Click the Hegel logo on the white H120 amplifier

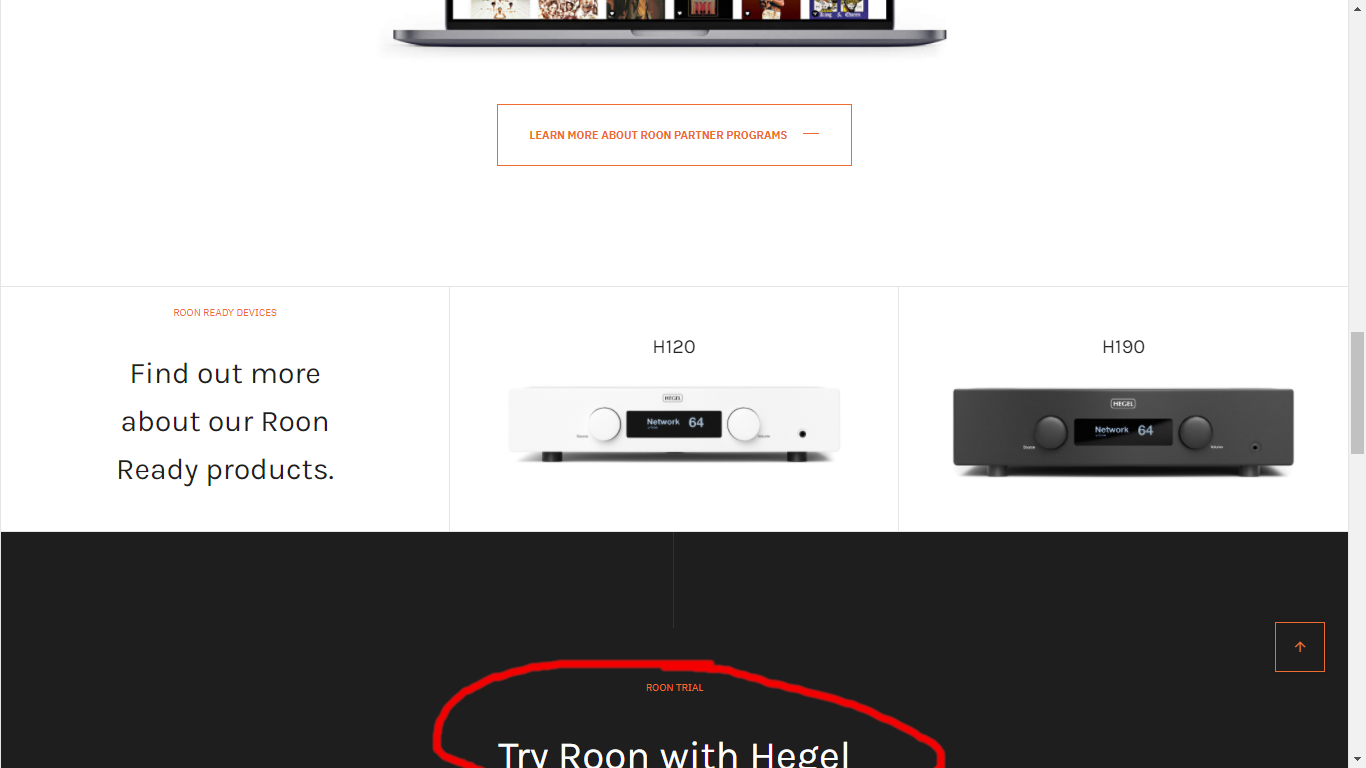673,397
